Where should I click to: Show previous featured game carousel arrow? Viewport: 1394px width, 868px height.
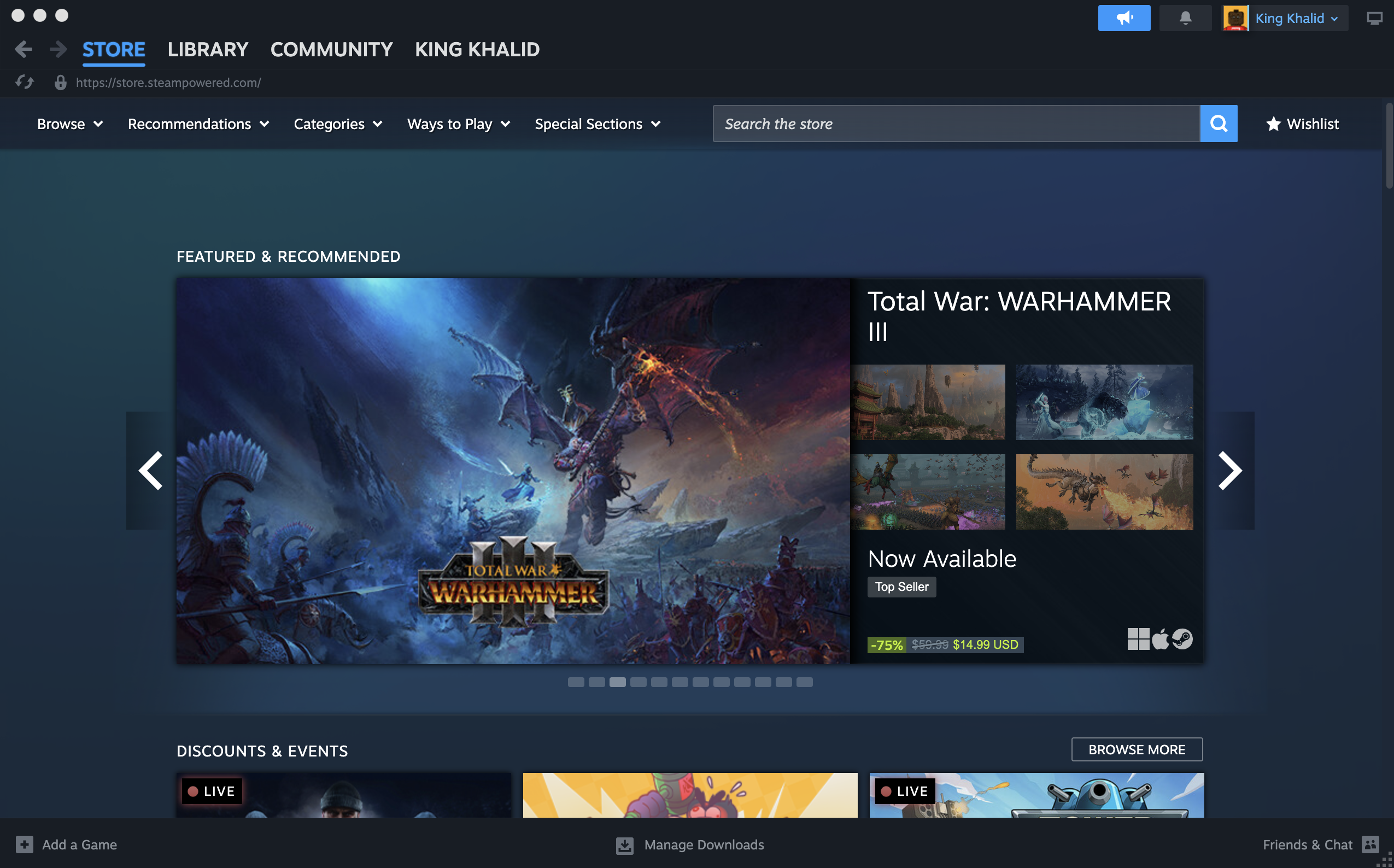pyautogui.click(x=151, y=471)
